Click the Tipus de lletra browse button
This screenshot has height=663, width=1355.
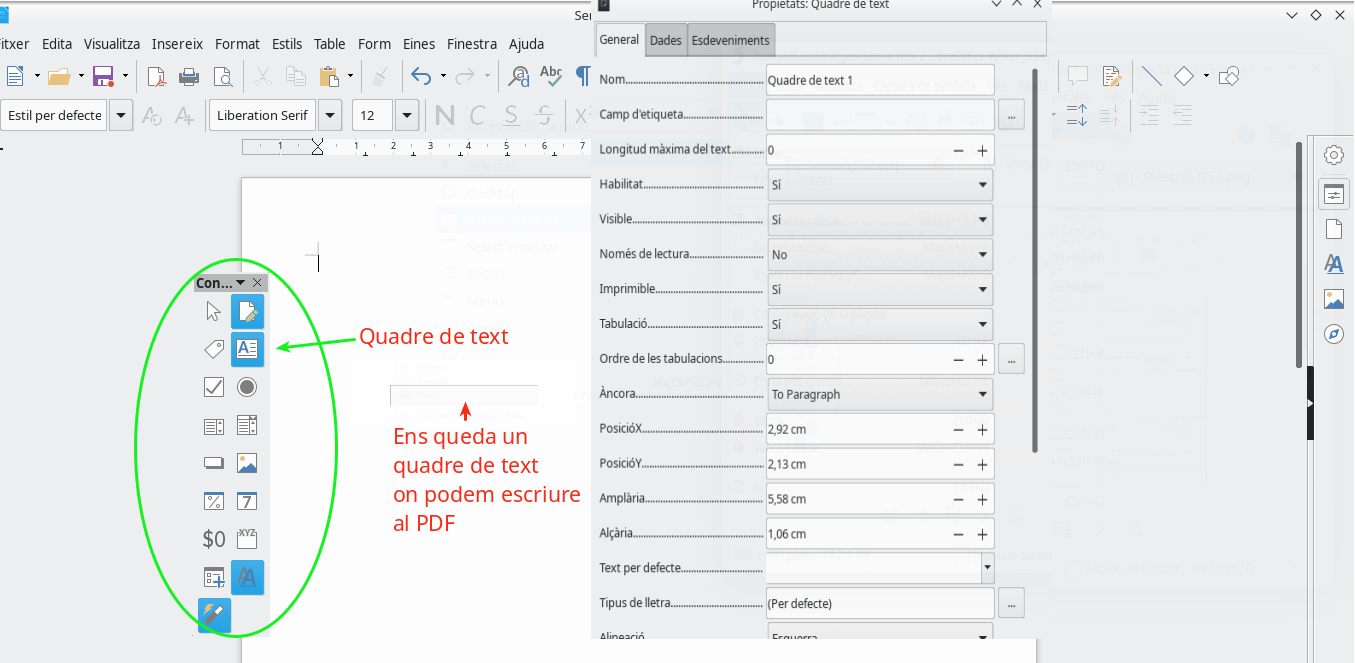pos(1011,603)
